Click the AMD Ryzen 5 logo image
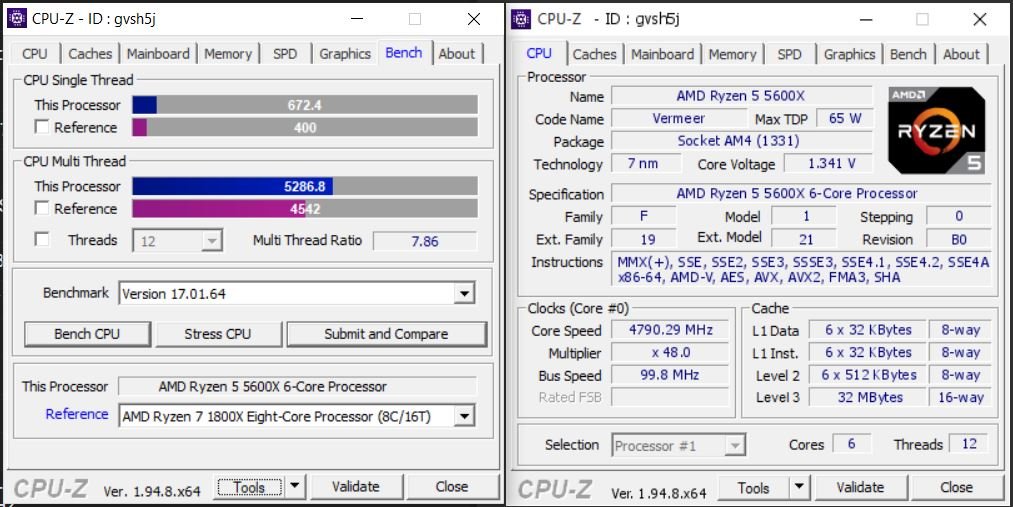 pos(937,130)
